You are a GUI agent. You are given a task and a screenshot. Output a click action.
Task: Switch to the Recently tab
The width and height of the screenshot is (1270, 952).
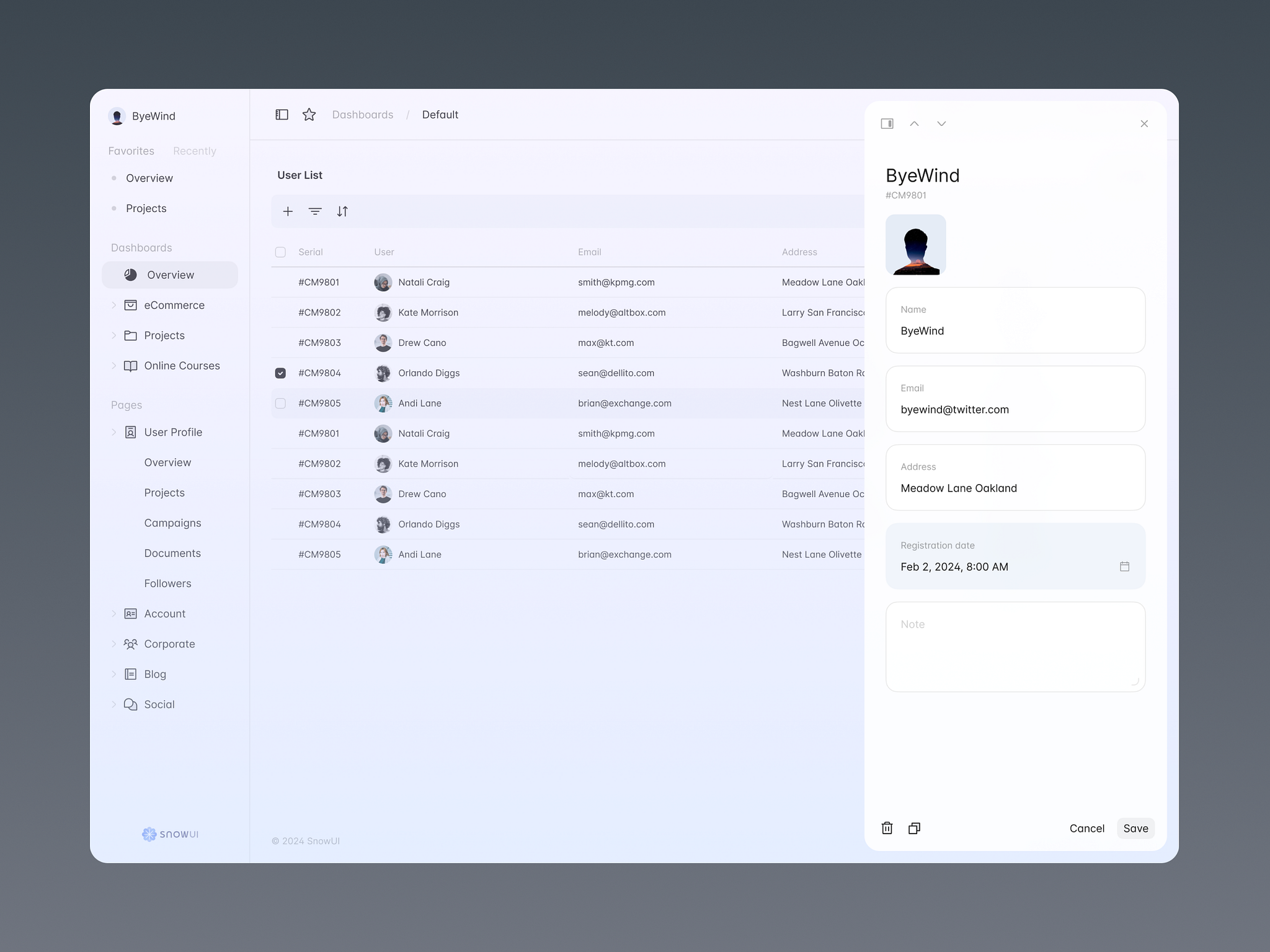click(194, 151)
